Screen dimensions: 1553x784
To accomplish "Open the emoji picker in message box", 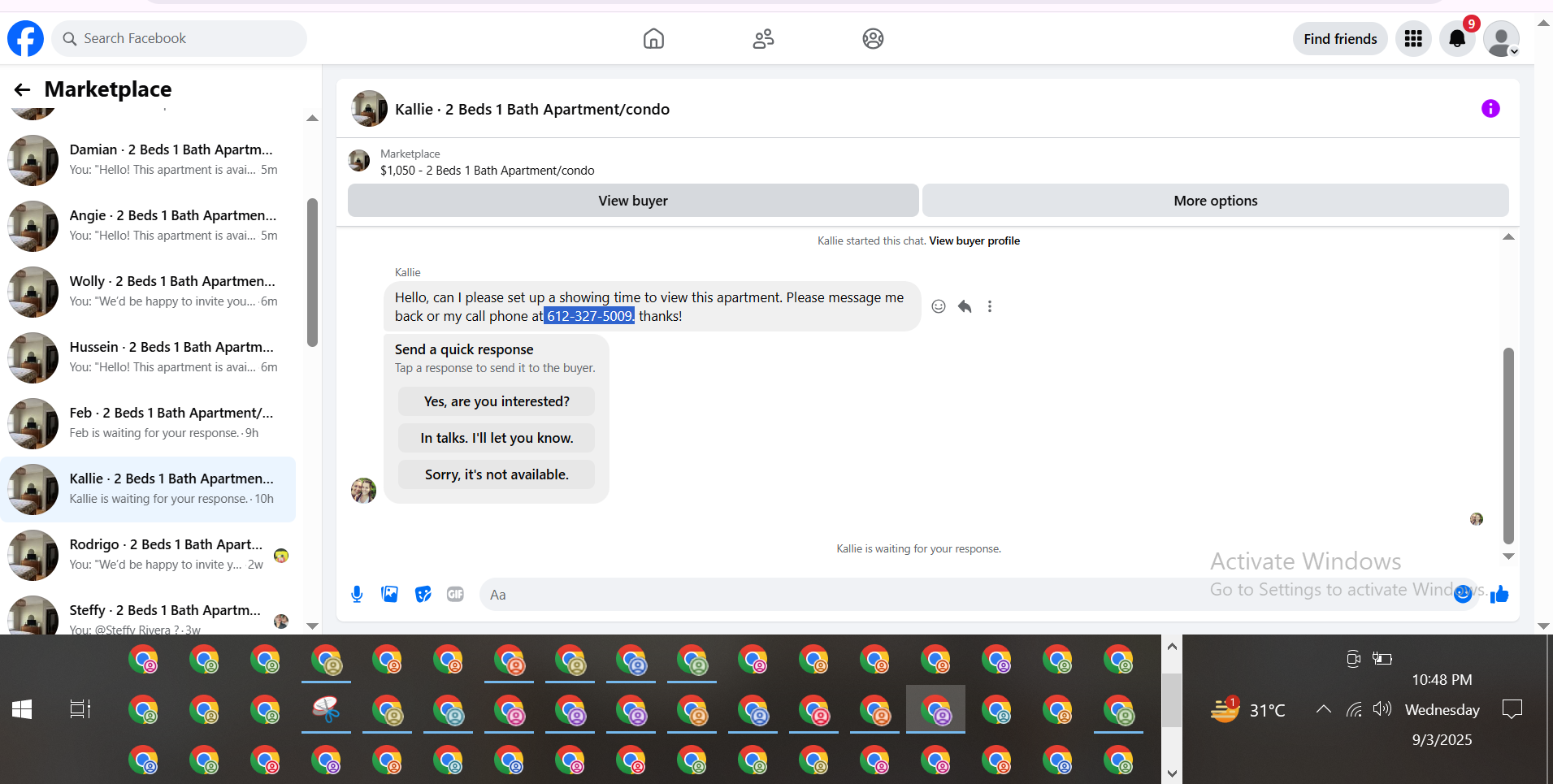I will [x=1463, y=594].
